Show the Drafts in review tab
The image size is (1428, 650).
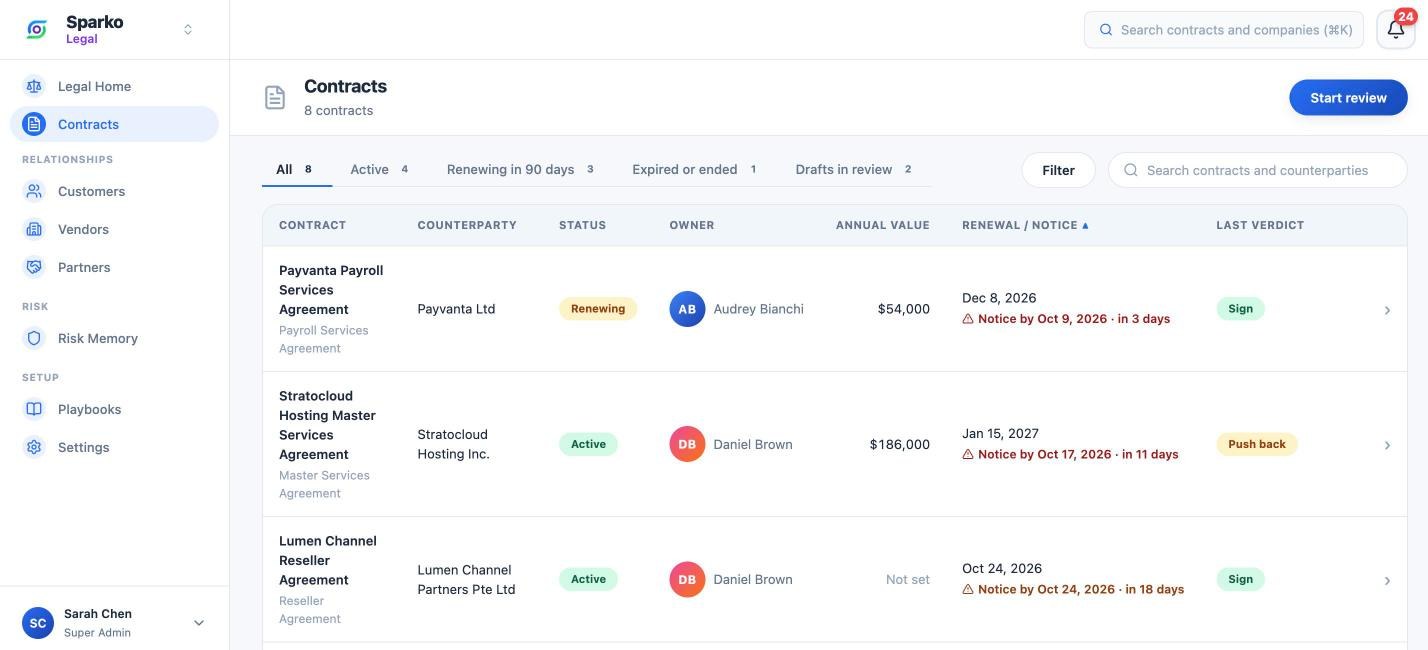(x=853, y=169)
